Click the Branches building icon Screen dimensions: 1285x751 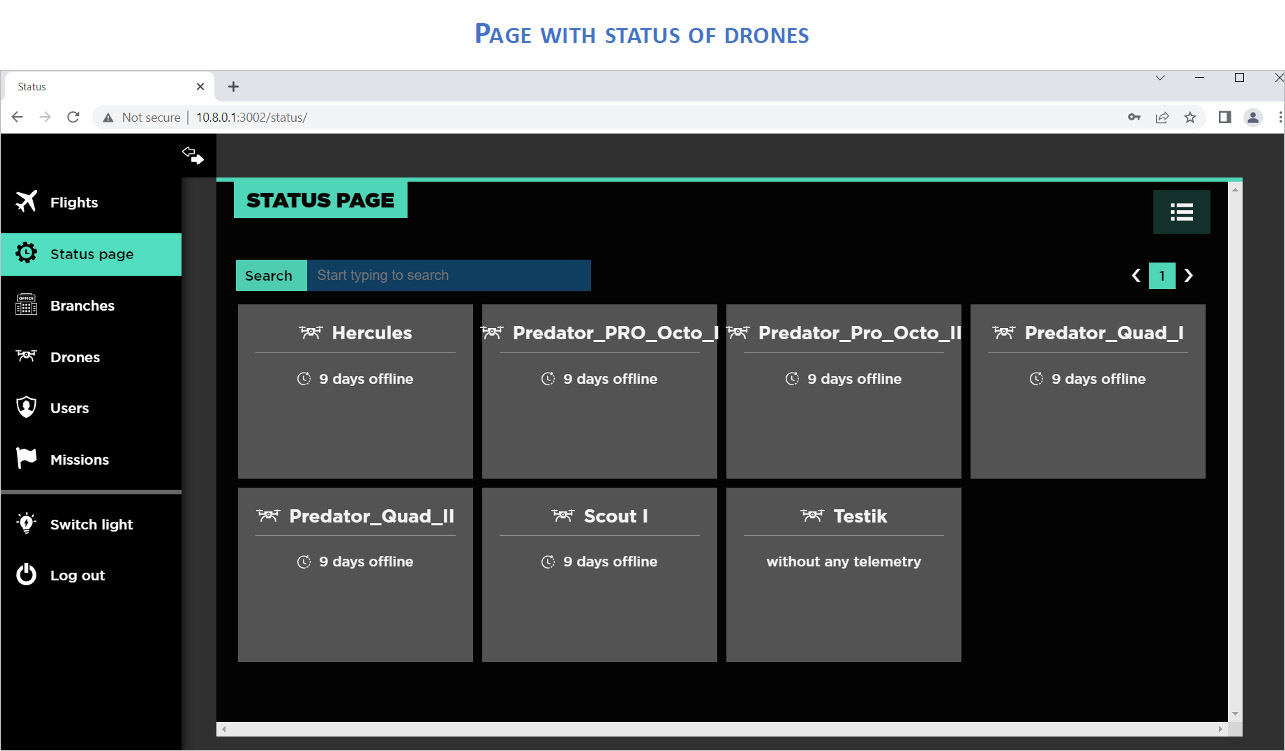click(27, 306)
